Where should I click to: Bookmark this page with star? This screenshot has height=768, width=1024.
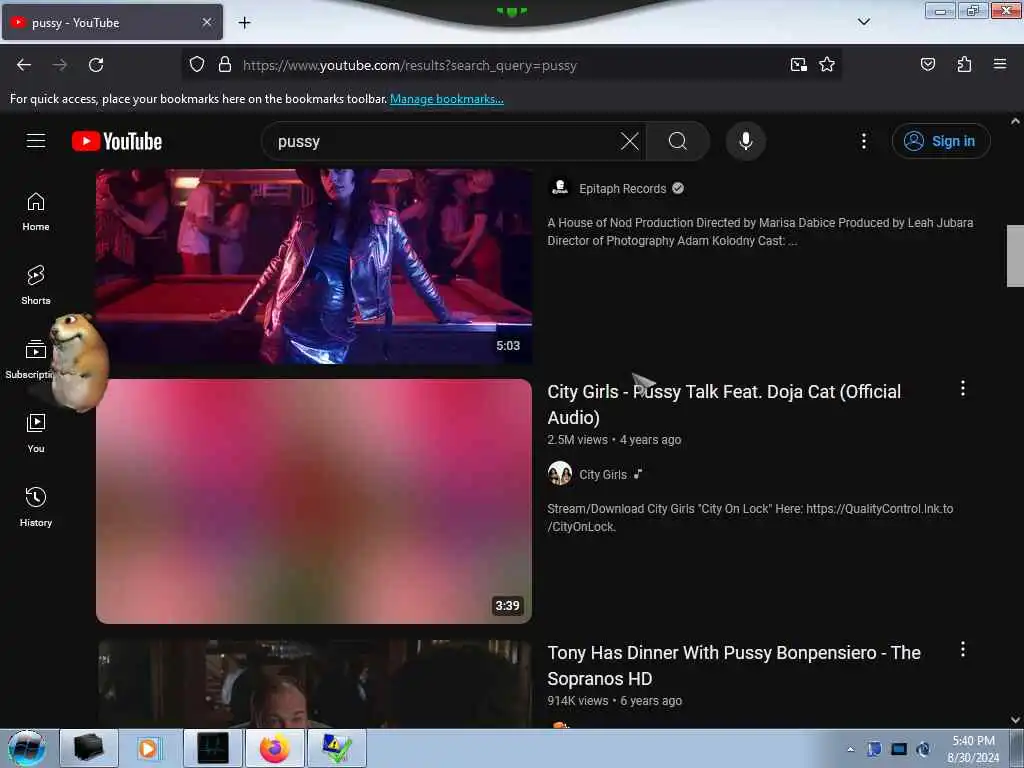[x=827, y=65]
